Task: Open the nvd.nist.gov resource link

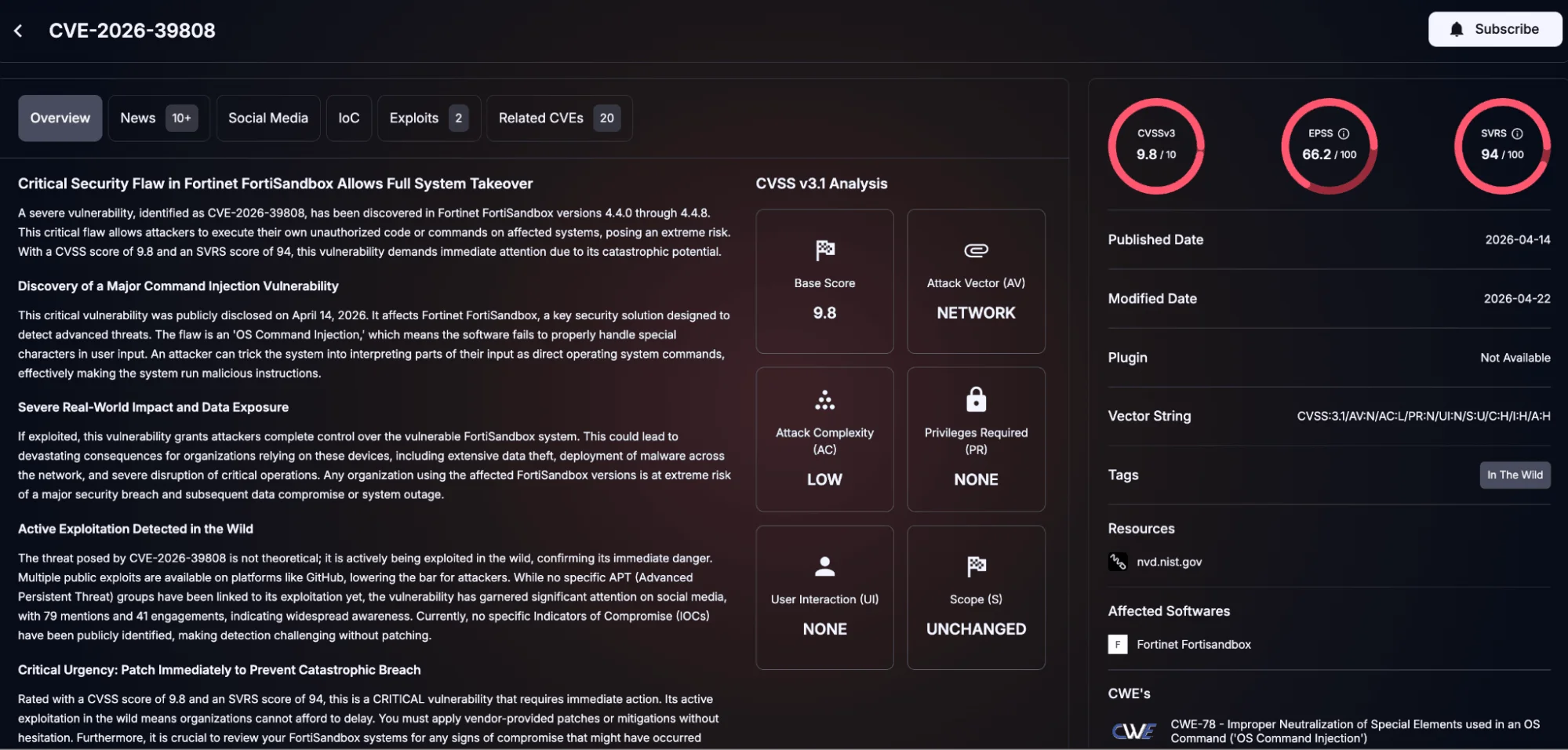Action: click(x=1169, y=562)
